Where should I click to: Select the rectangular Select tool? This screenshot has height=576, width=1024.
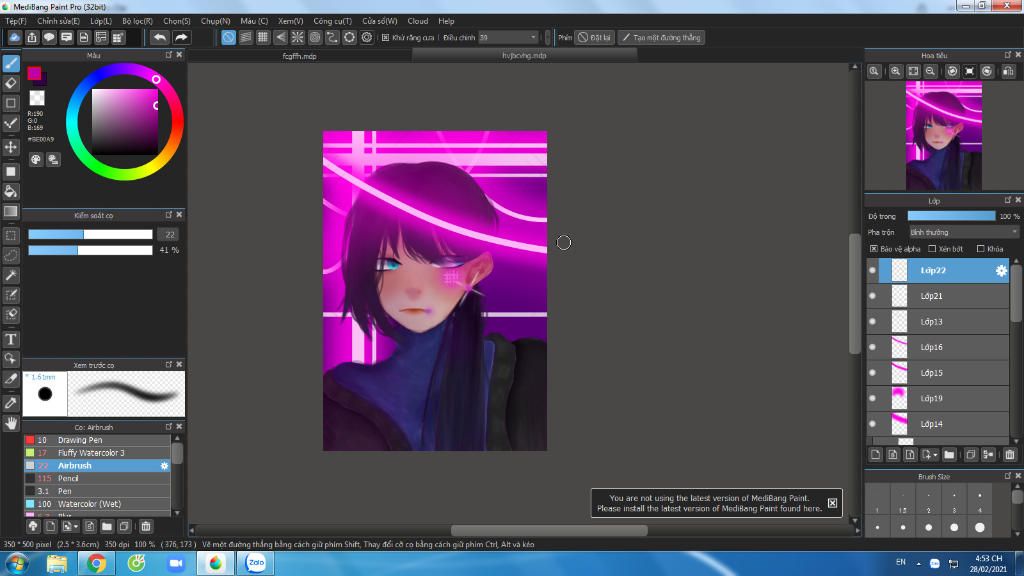point(11,235)
